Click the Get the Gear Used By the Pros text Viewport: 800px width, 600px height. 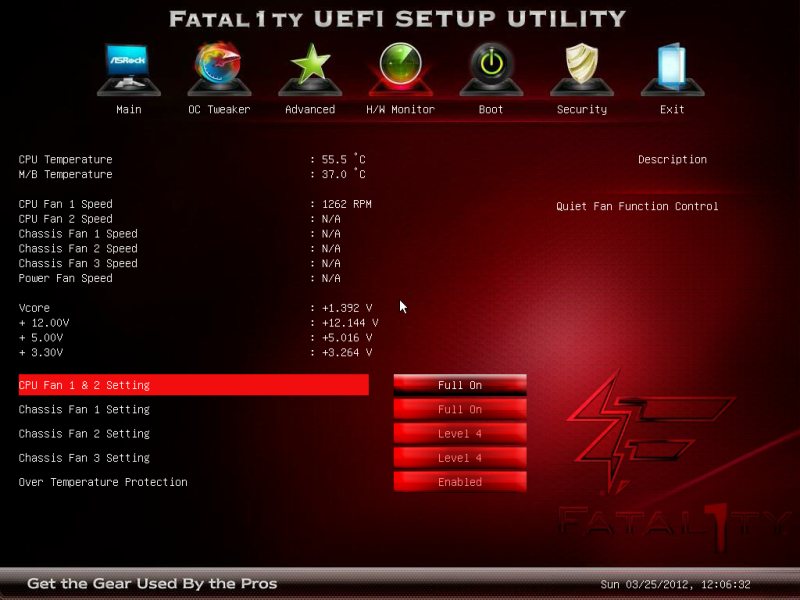pyautogui.click(x=152, y=583)
